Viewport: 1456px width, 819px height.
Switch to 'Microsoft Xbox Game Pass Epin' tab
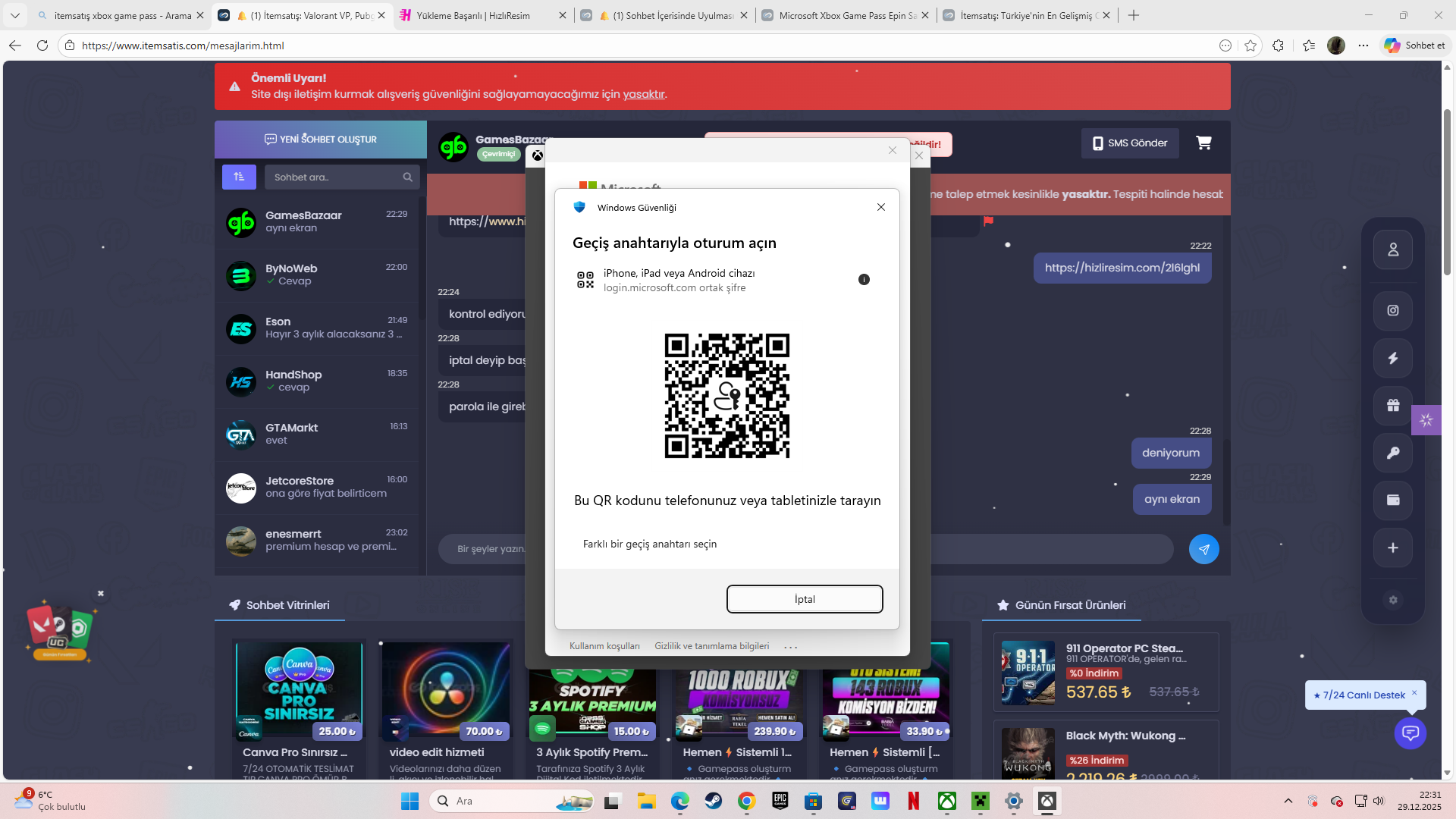(846, 15)
